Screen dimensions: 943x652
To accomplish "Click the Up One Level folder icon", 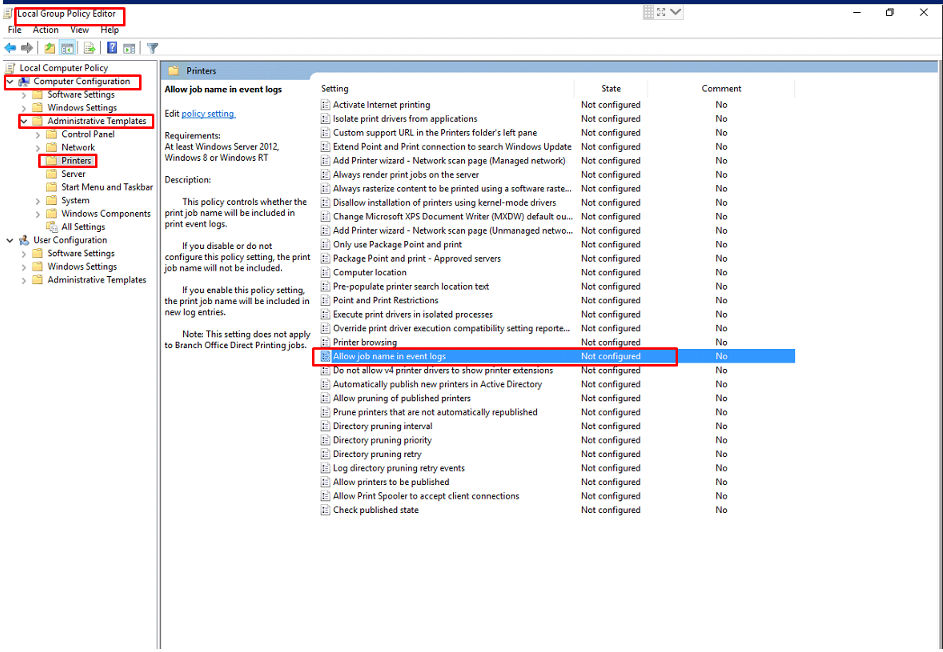I will pyautogui.click(x=49, y=48).
